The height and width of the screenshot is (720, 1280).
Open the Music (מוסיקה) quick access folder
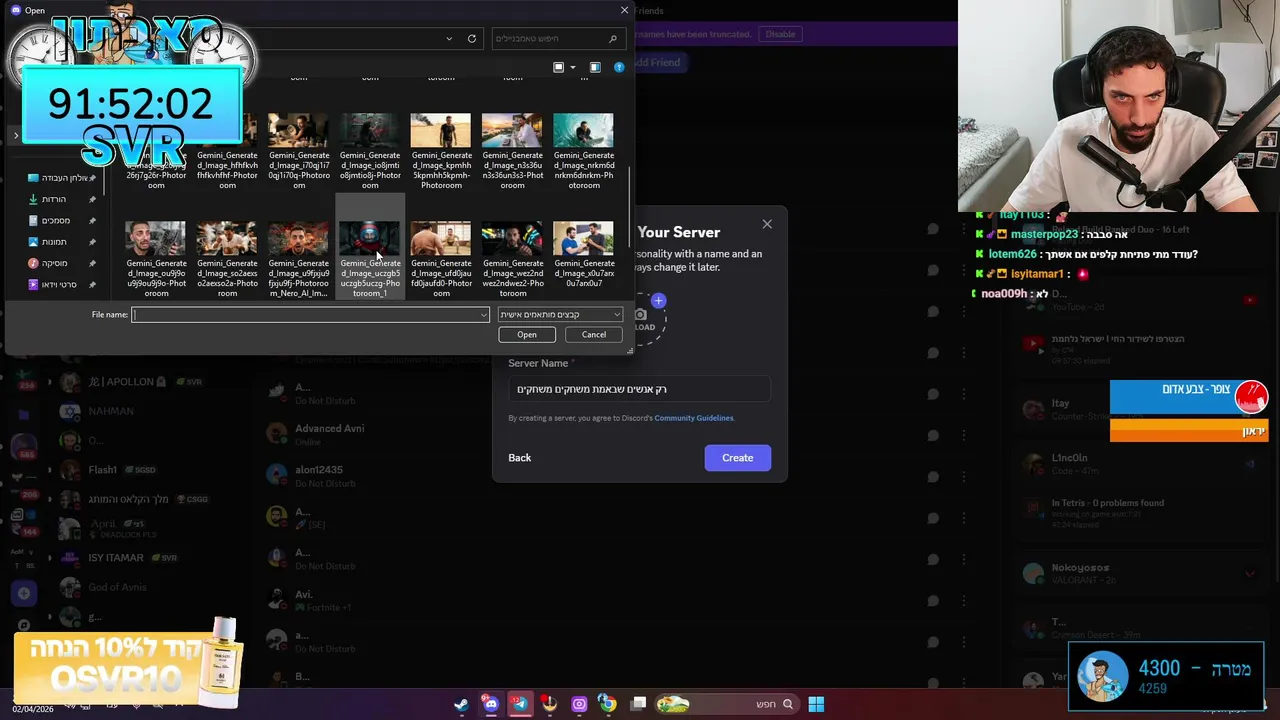[49, 263]
